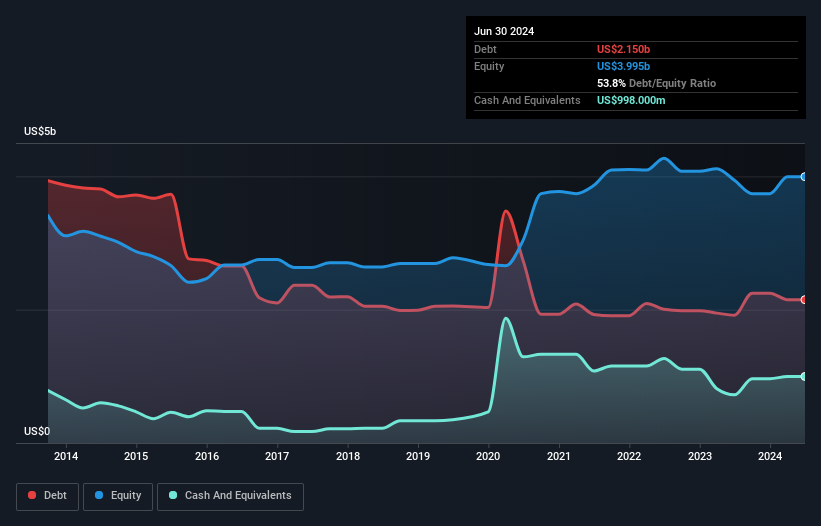Viewport: 821px width, 526px height.
Task: Click the 2022 x-axis label
Action: 629,456
